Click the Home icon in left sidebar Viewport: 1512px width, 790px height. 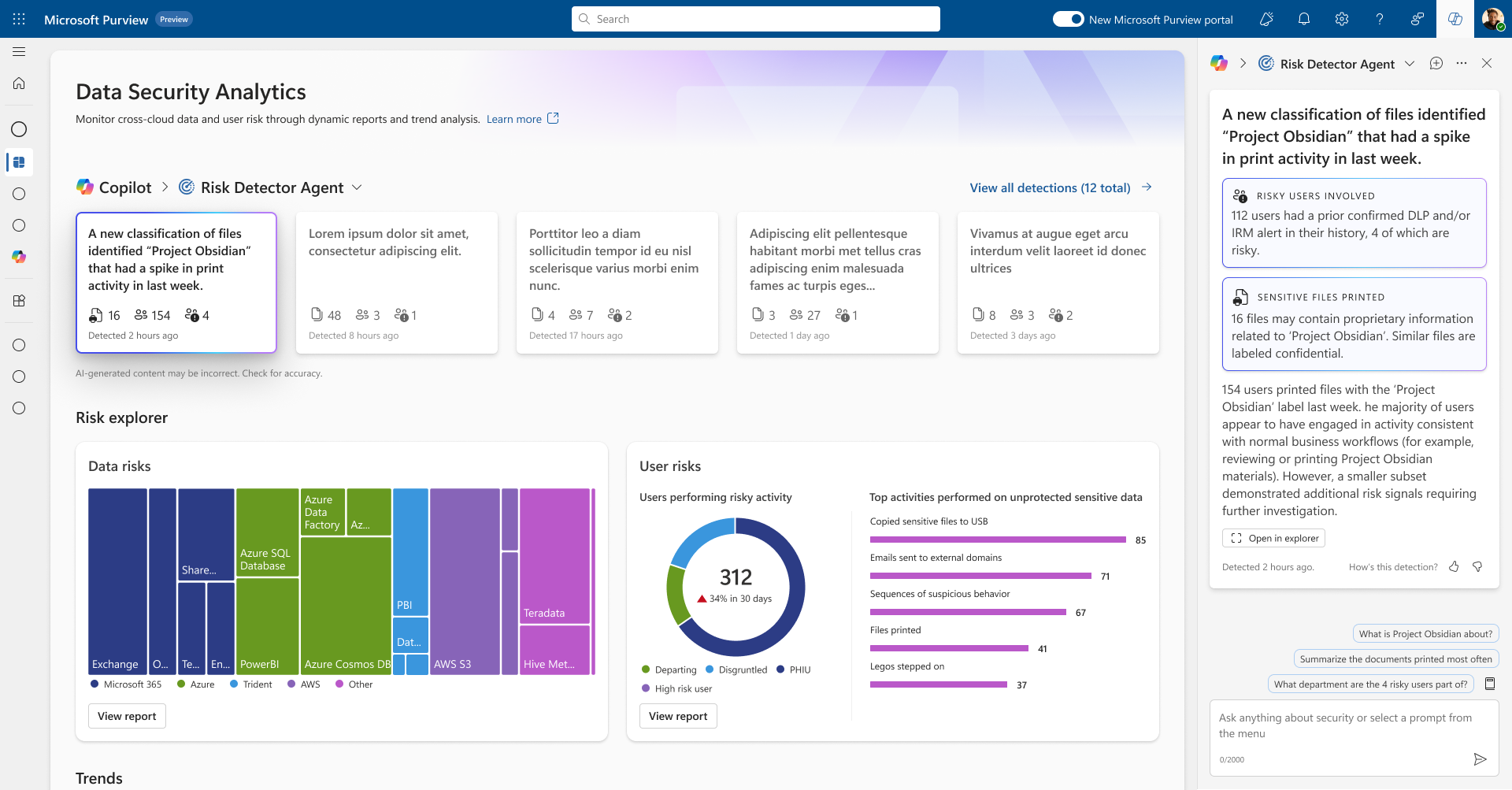19,83
